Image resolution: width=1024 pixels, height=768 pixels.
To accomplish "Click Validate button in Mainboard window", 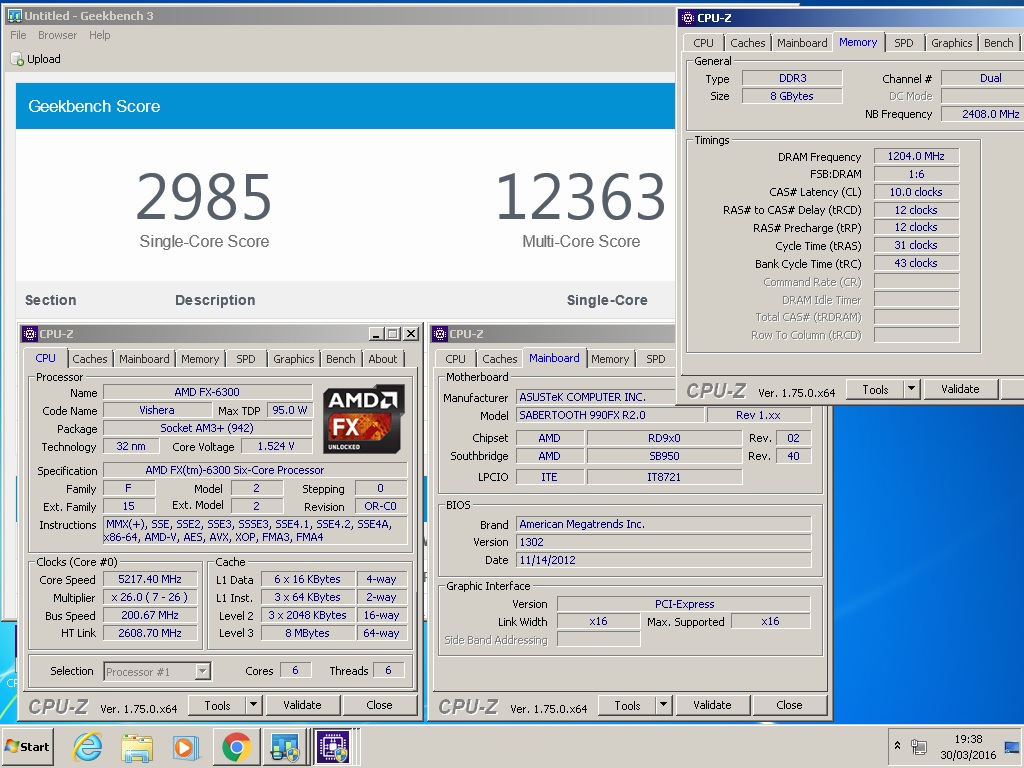I will coord(712,705).
